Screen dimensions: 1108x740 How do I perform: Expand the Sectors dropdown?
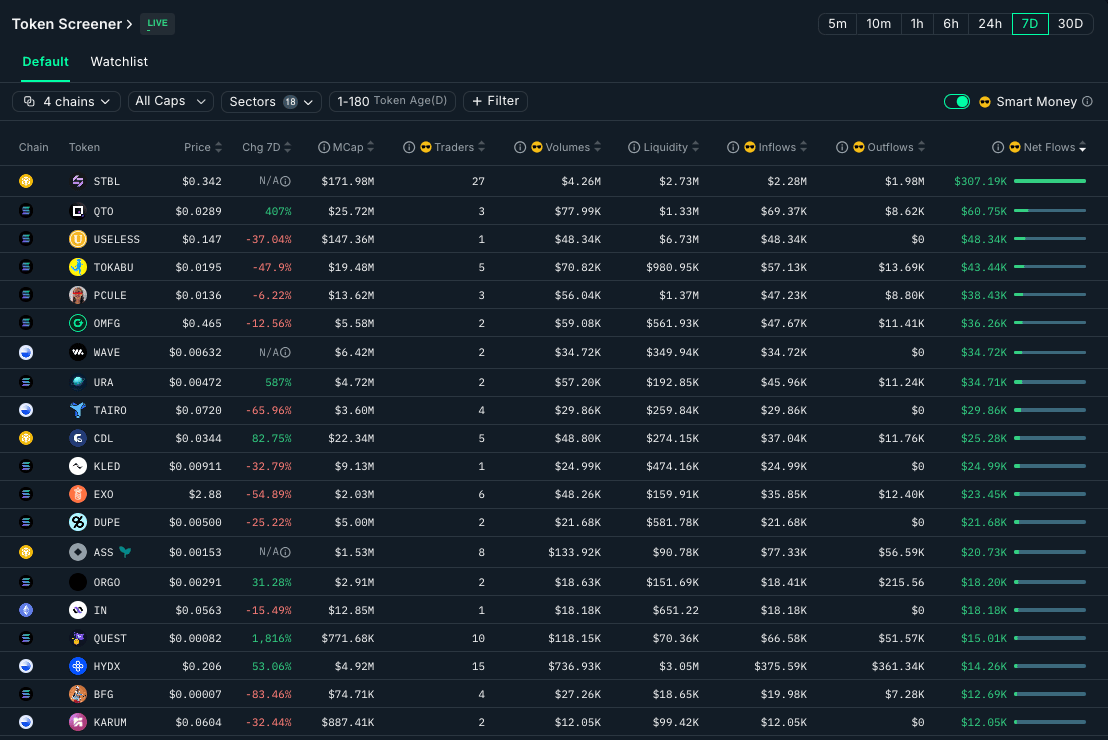(x=271, y=101)
